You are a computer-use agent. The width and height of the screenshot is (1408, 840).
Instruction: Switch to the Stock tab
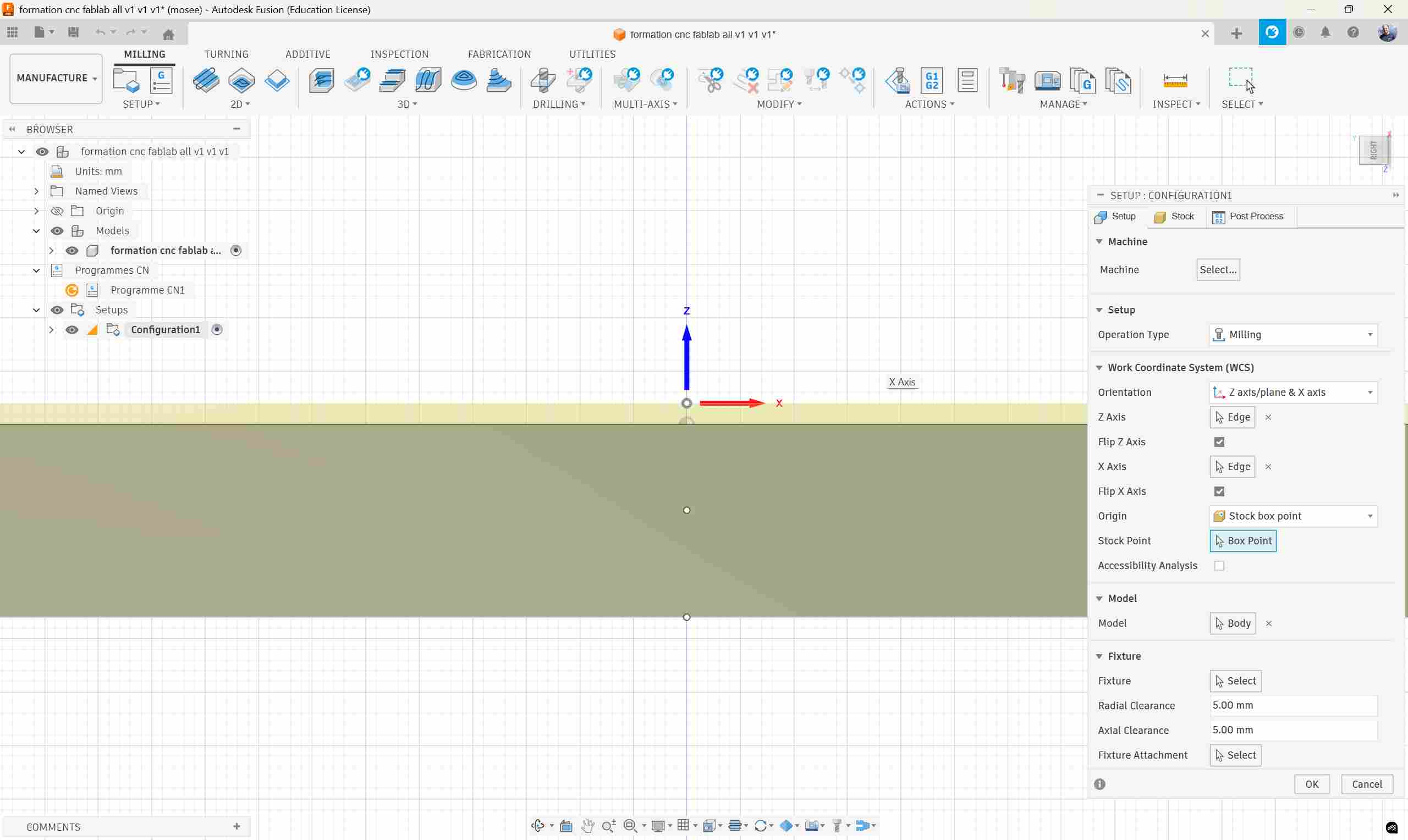click(1174, 217)
